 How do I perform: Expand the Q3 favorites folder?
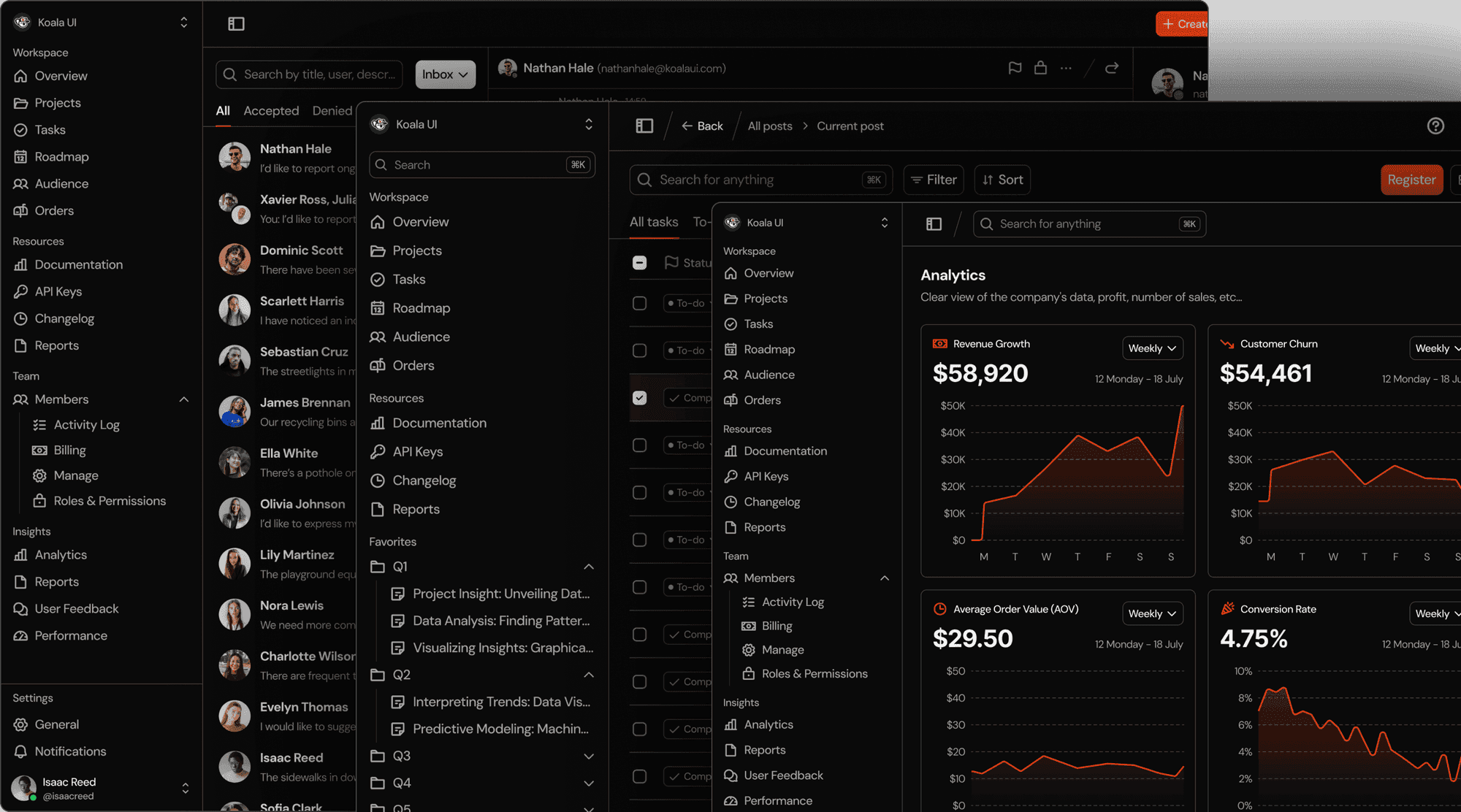(x=589, y=757)
